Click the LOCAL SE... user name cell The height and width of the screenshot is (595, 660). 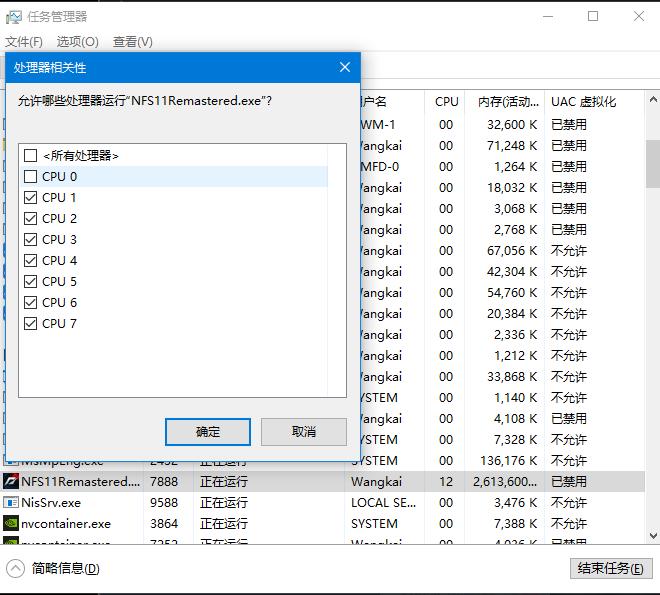[x=383, y=502]
